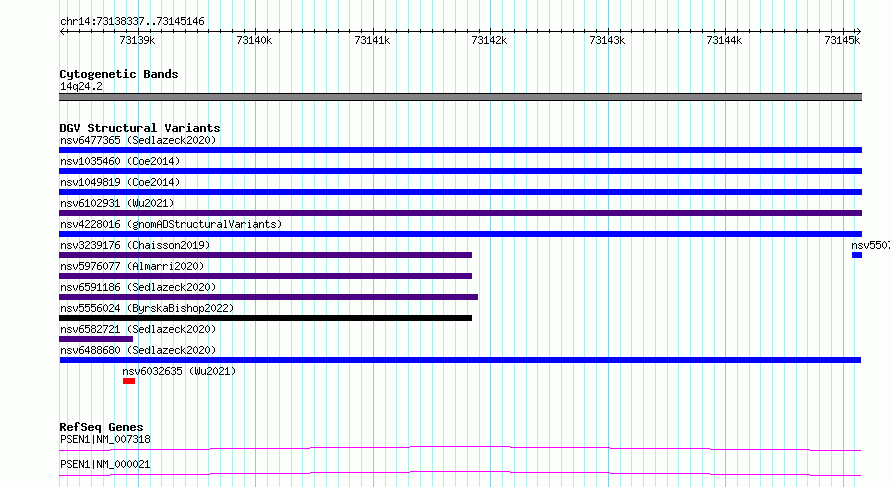Open the nsv1035460 (Coe2014) variant label
890x487 pixels.
coord(120,161)
